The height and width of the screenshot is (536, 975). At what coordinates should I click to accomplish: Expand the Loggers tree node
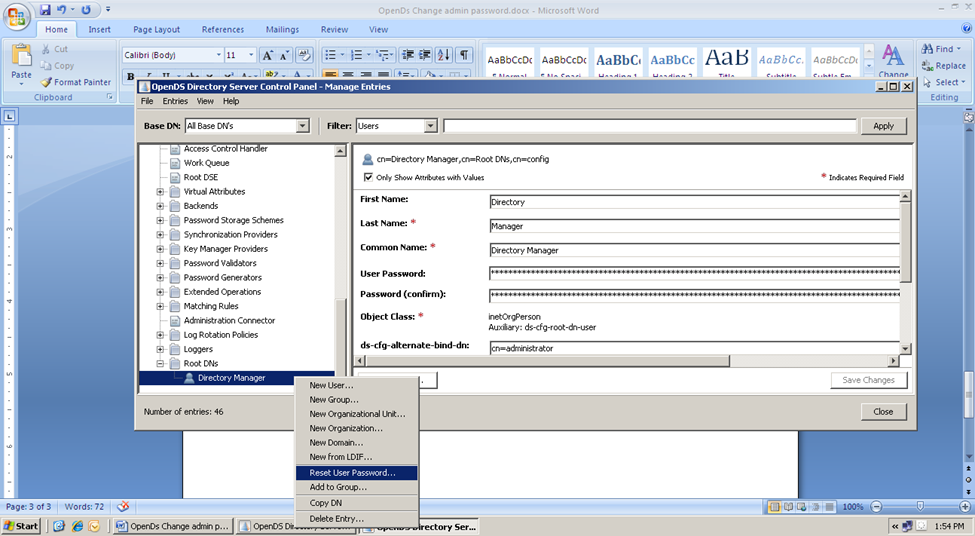click(x=160, y=349)
